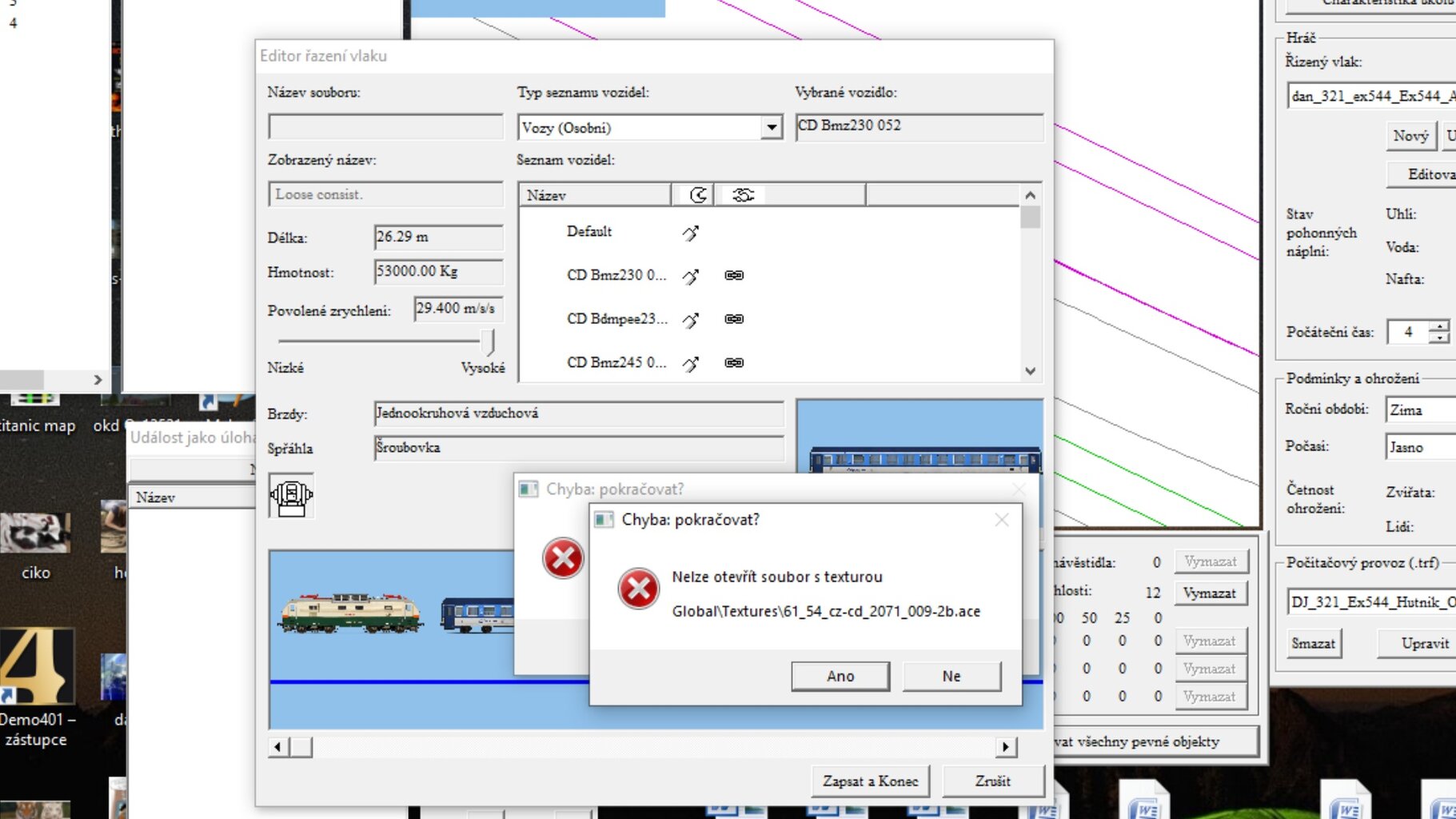This screenshot has width=1456, height=819.
Task: Click Ne in the error dialog
Action: [951, 676]
